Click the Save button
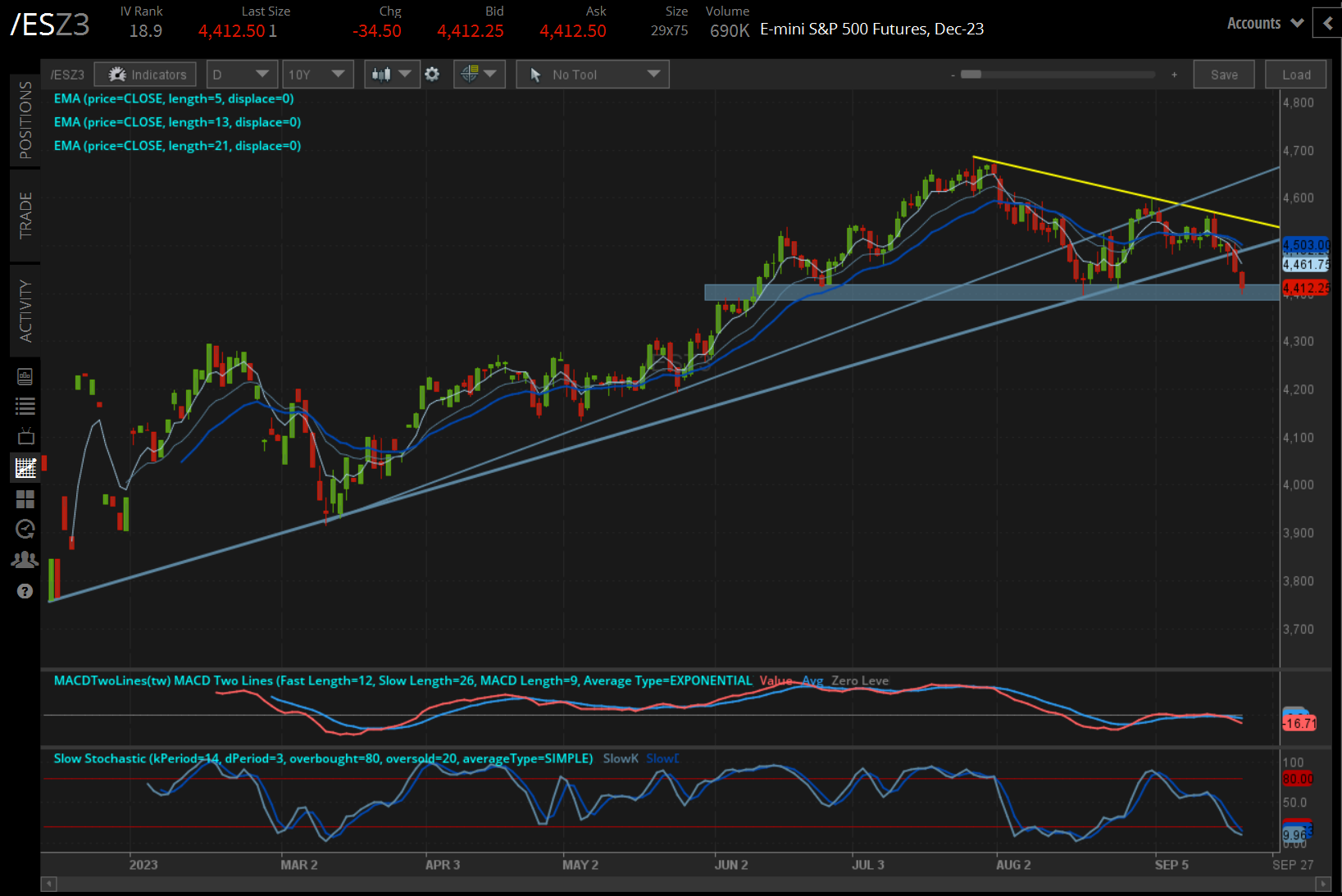The image size is (1342, 896). [x=1223, y=74]
